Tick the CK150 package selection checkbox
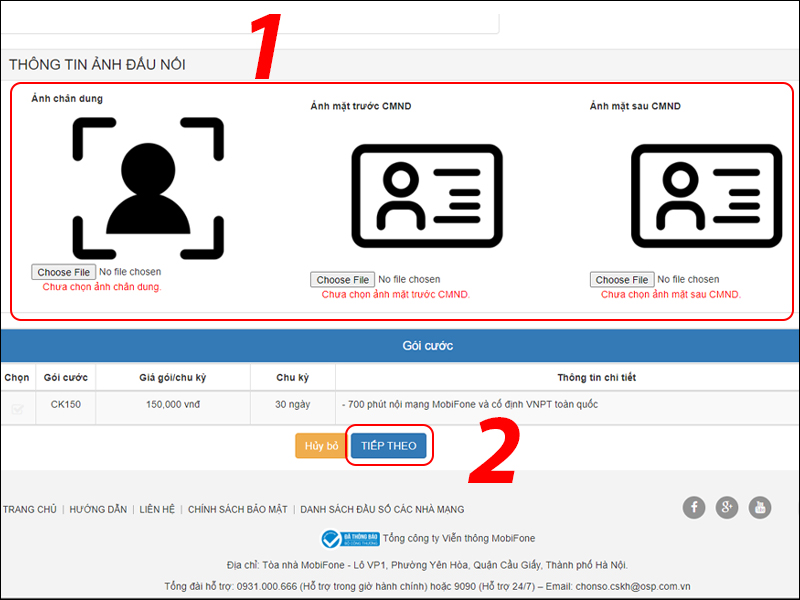The width and height of the screenshot is (800, 600). (x=17, y=408)
